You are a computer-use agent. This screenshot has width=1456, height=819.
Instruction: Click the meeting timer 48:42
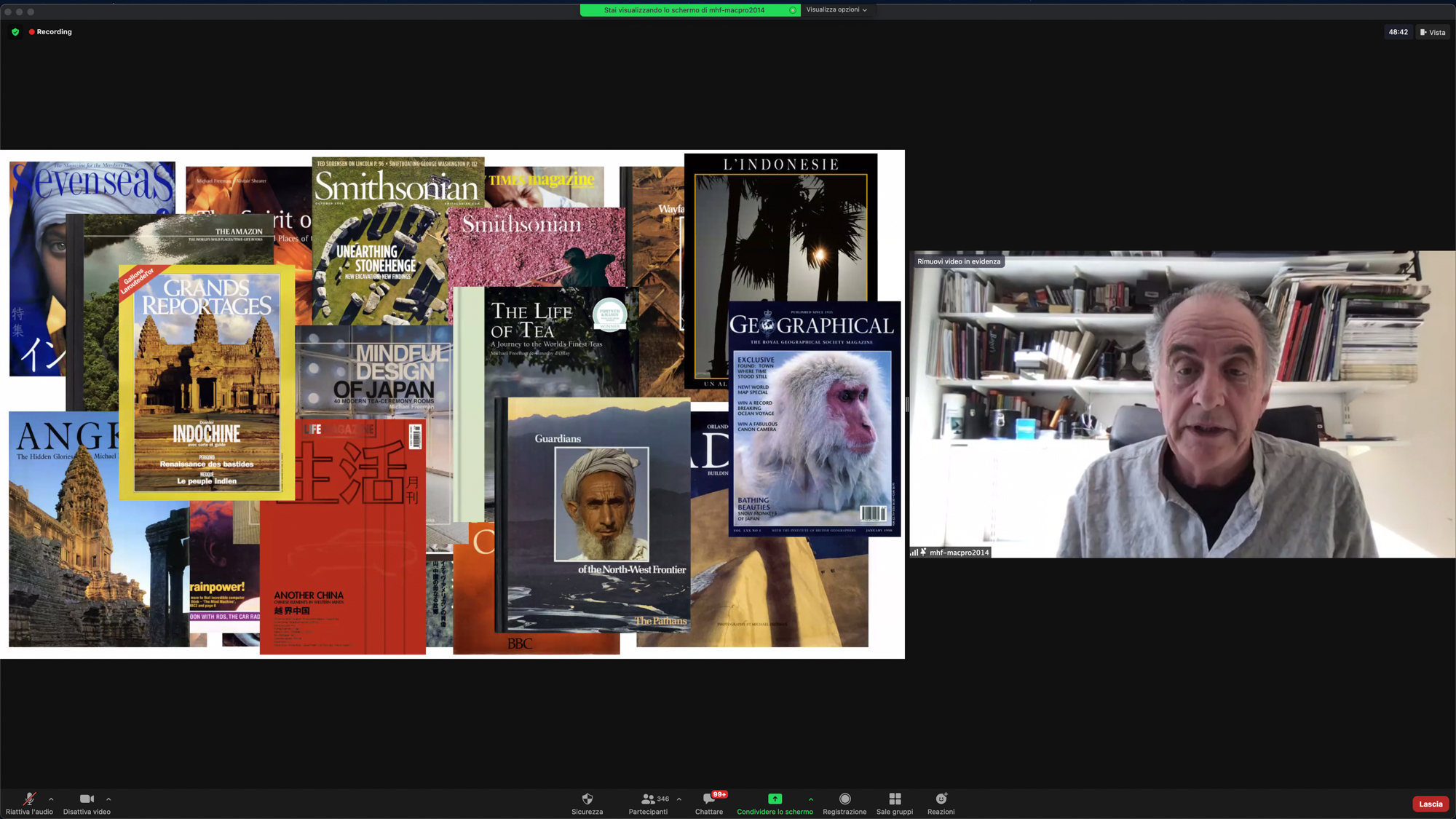point(1398,32)
